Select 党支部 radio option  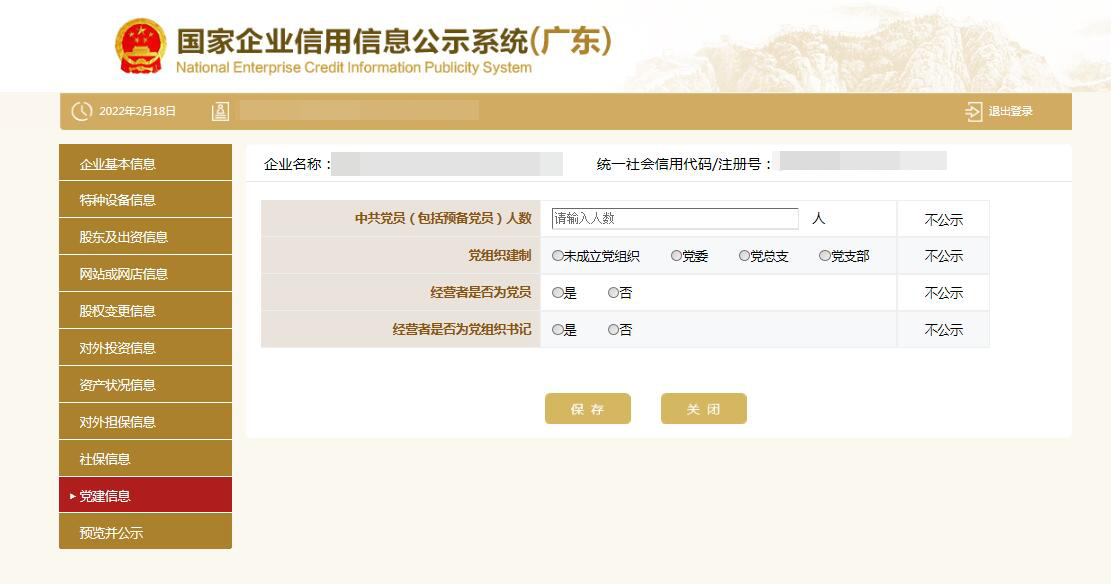tap(825, 256)
